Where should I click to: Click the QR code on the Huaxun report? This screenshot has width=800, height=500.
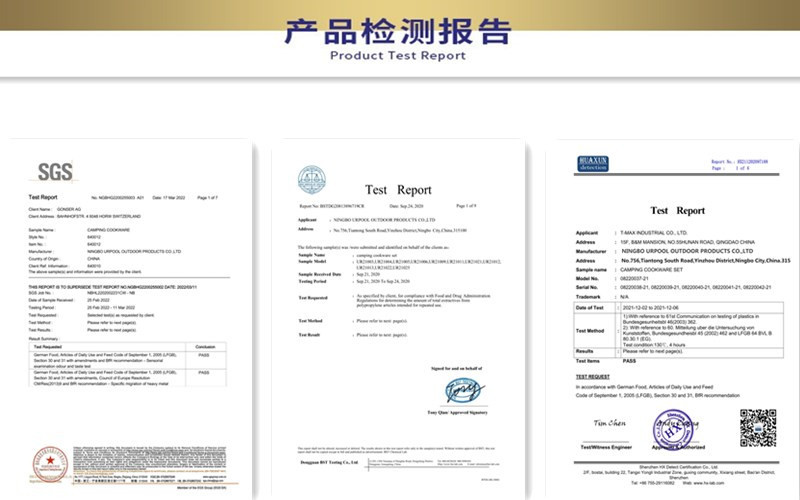[x=758, y=428]
